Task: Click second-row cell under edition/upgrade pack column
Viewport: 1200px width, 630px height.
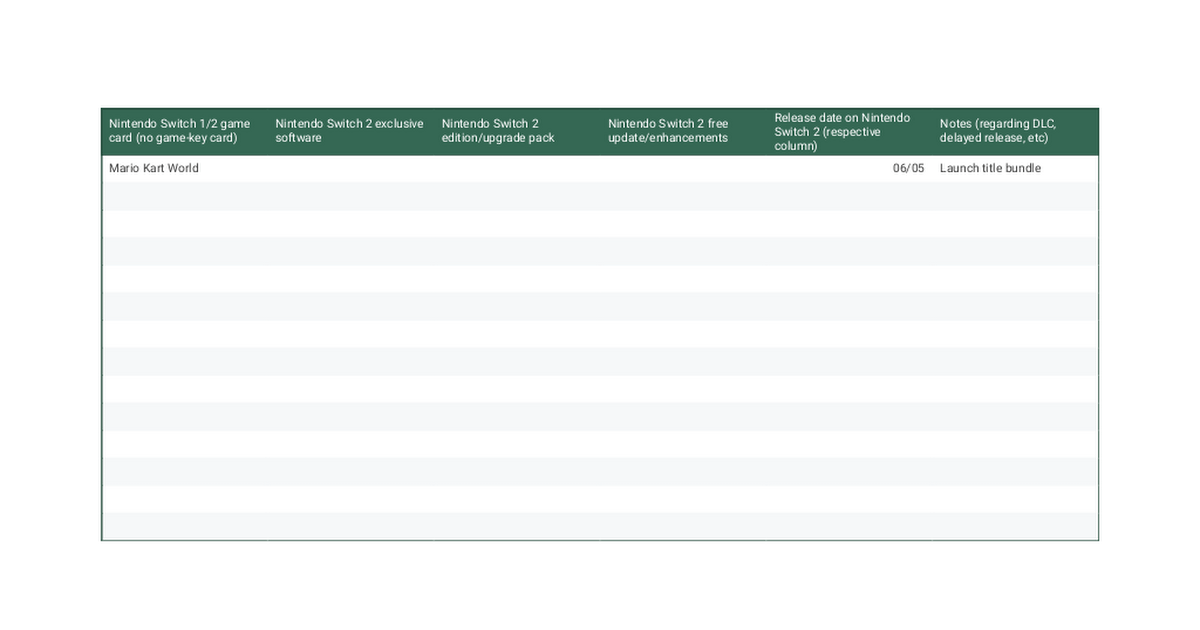Action: (x=516, y=196)
